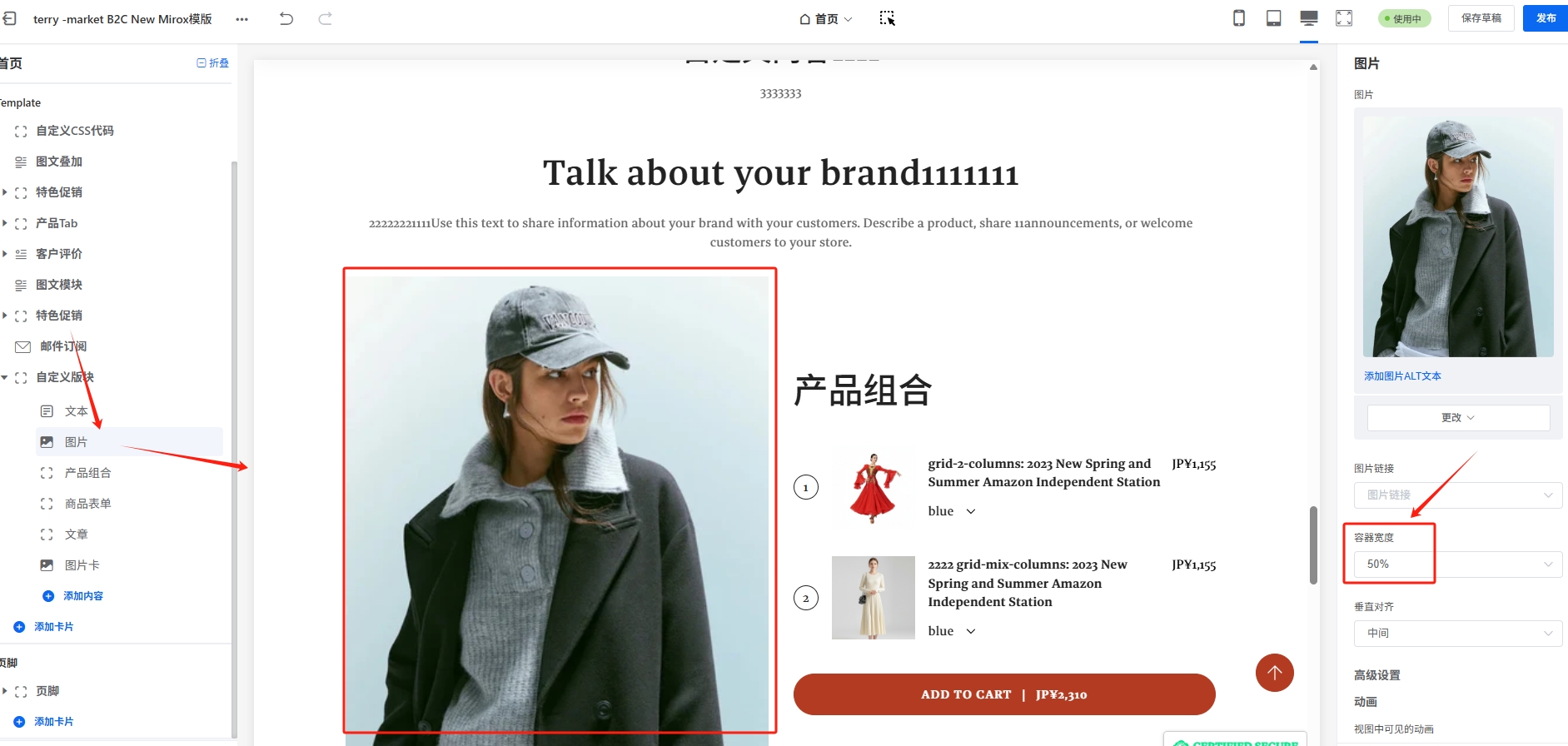
Task: Select the desktop preview icon
Action: pos(1309,18)
